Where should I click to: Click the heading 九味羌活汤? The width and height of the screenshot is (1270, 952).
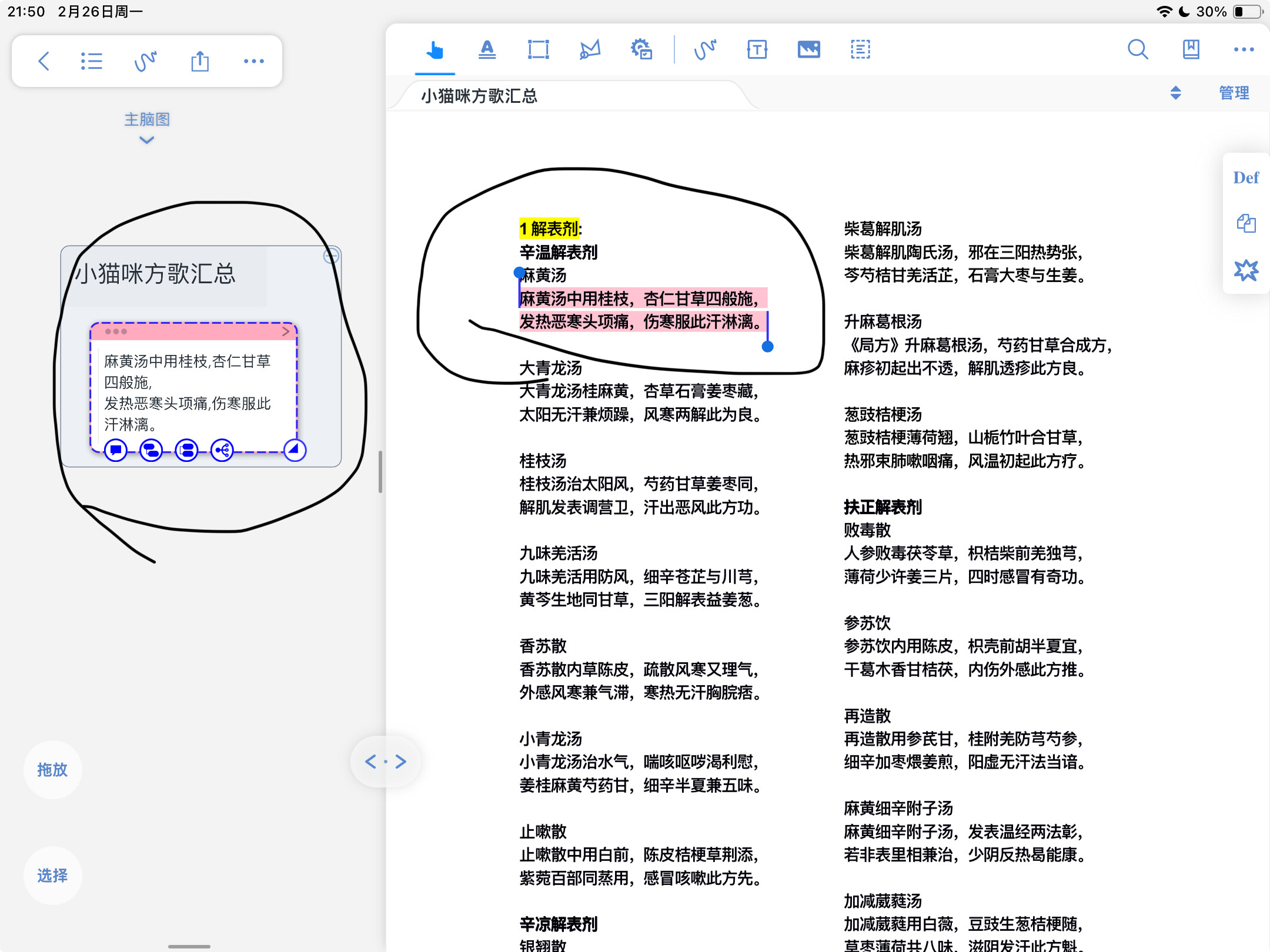[x=558, y=553]
